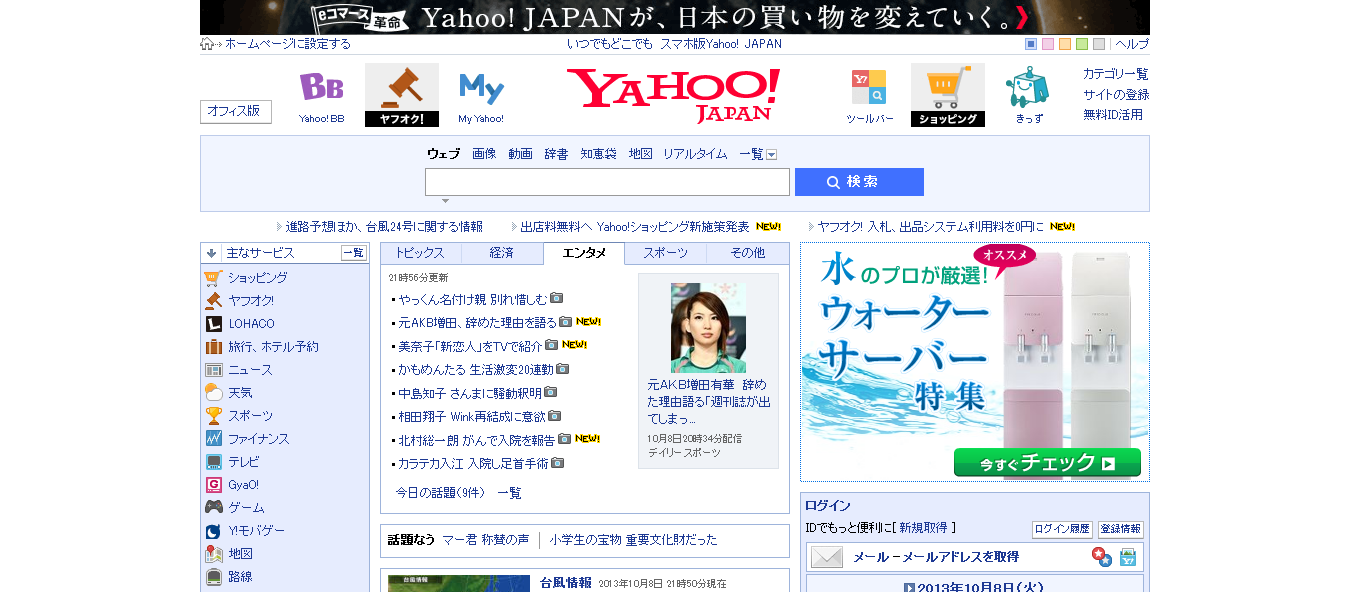The width and height of the screenshot is (1349, 592).
Task: Open ニュース in the services sidebar
Action: (x=250, y=370)
